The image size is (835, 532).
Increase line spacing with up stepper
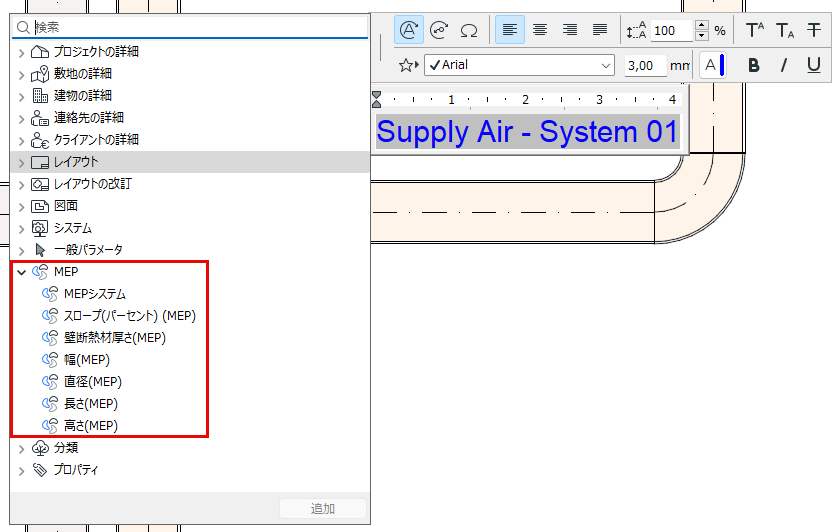tap(702, 25)
